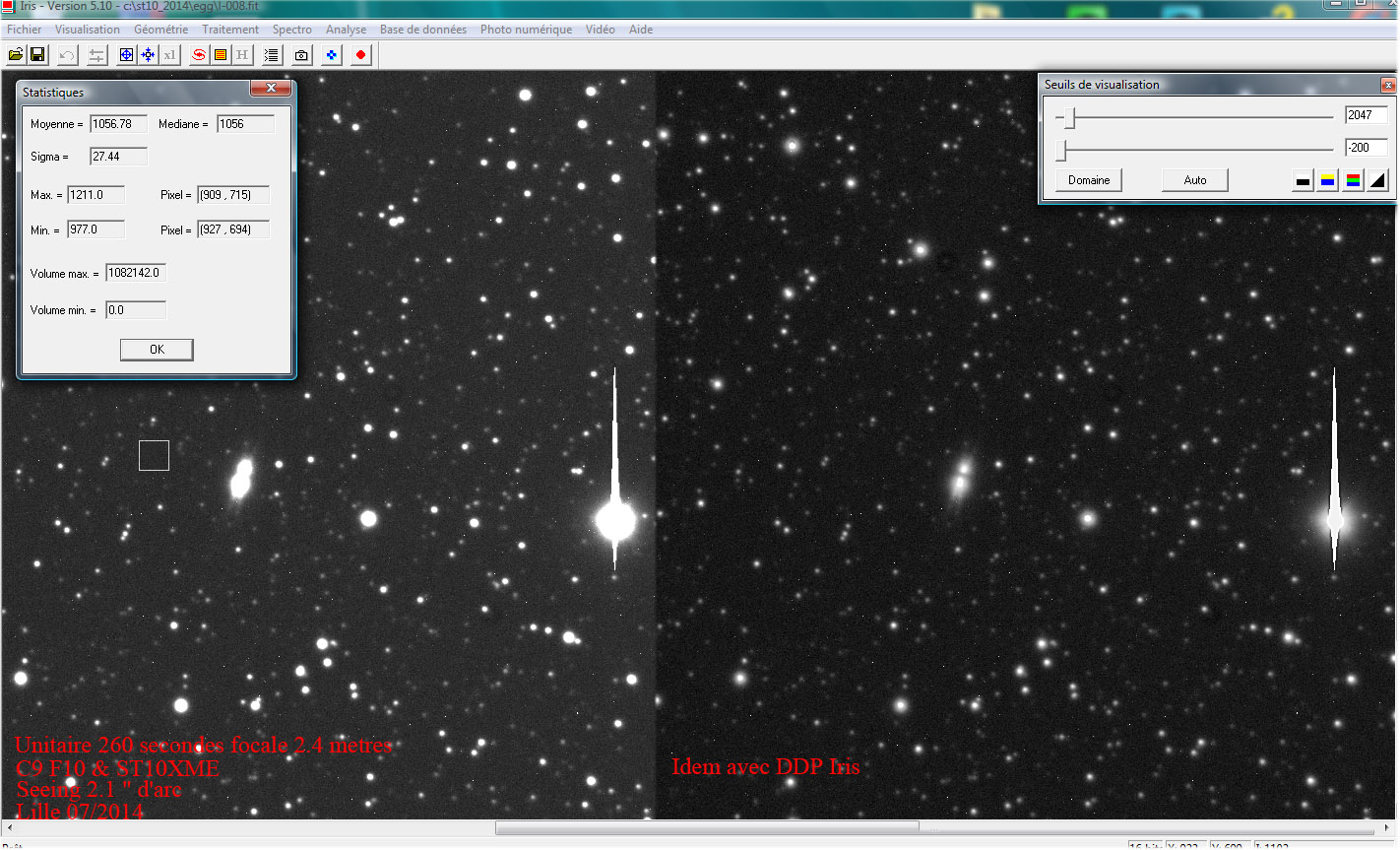Click the Auto threshold button
The width and height of the screenshot is (1400, 850).
[x=1195, y=180]
